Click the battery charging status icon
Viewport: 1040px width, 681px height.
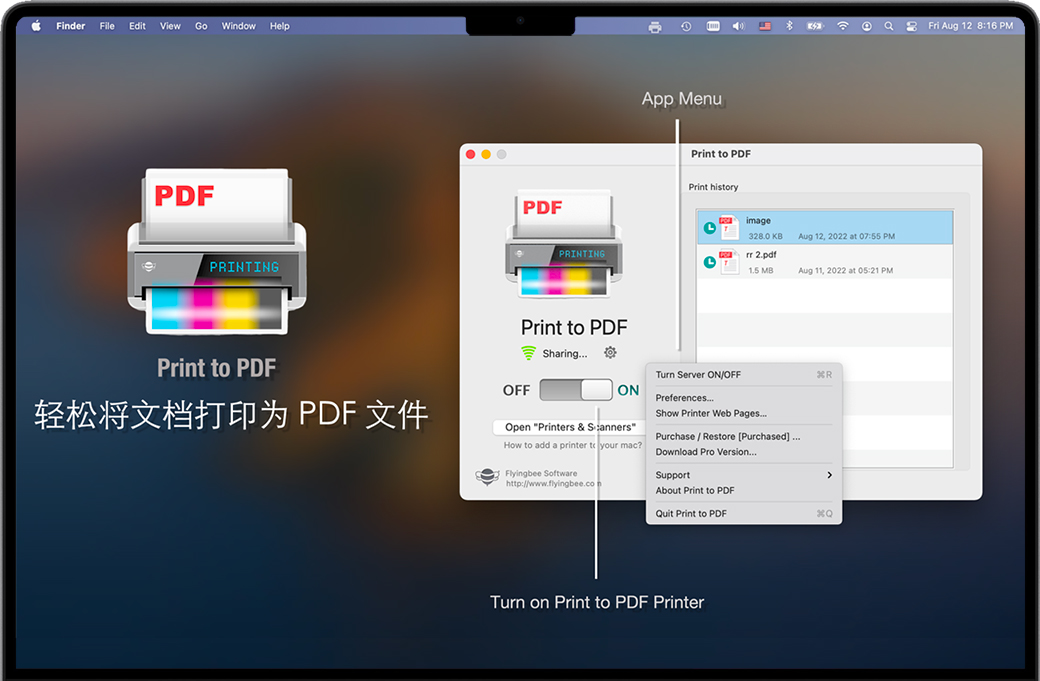pos(814,27)
